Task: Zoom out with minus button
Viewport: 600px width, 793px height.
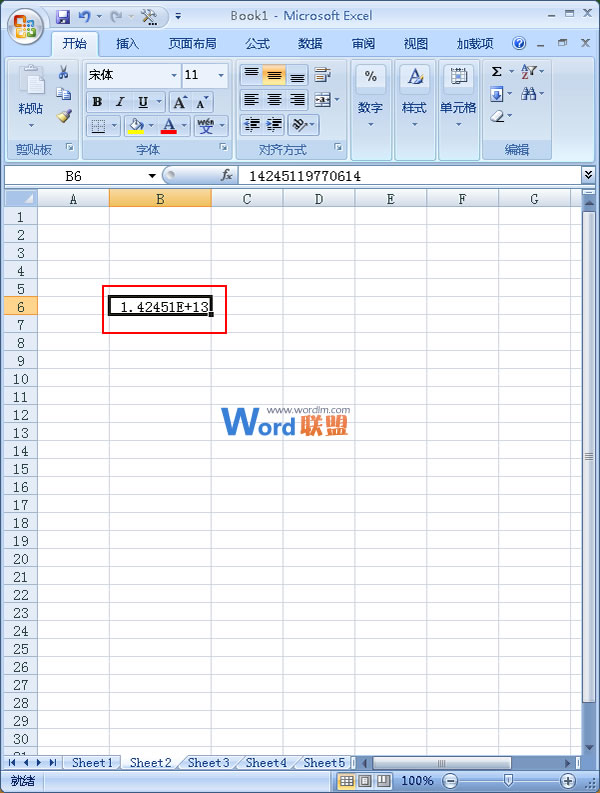Action: pyautogui.click(x=450, y=781)
